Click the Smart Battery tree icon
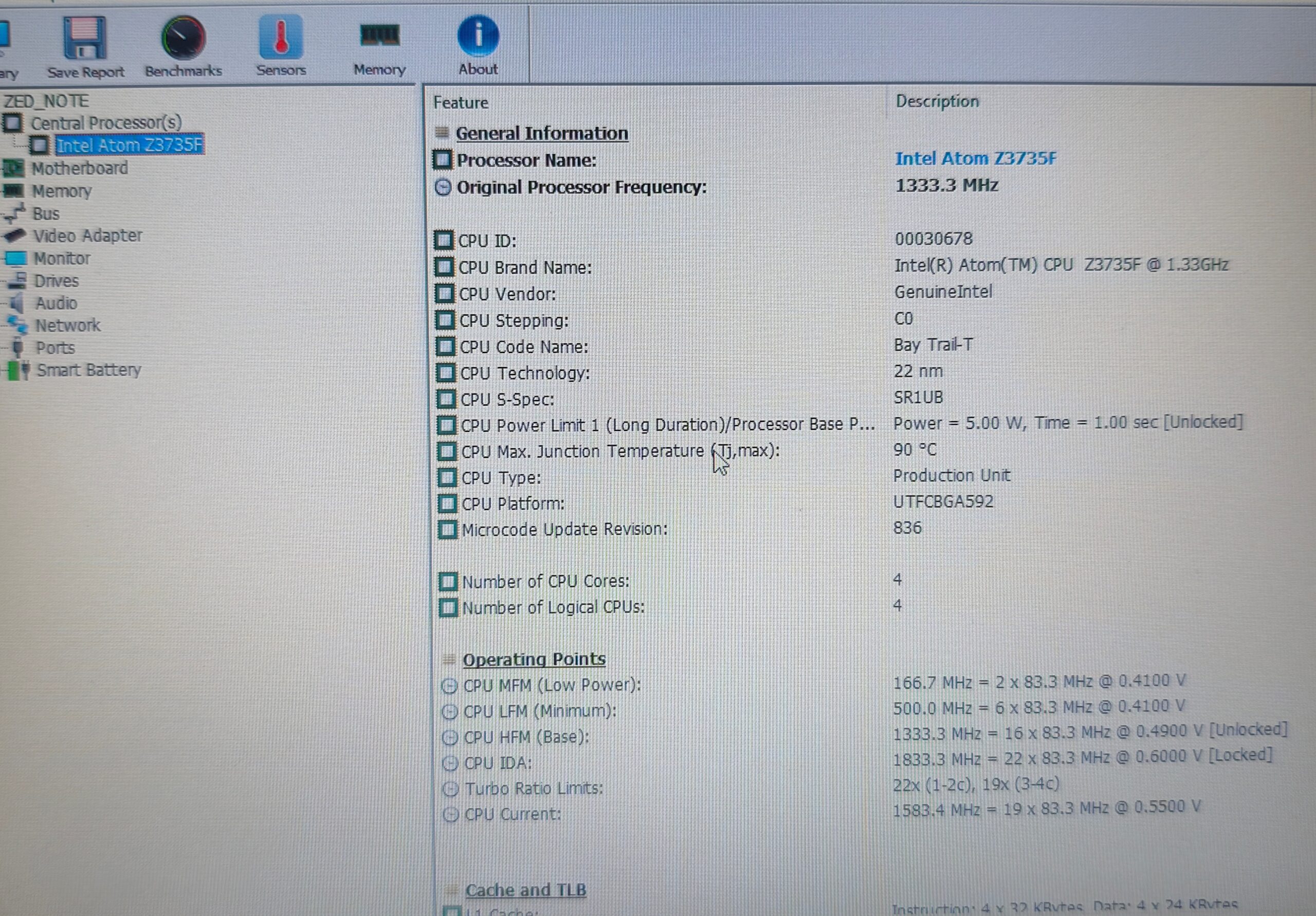Image resolution: width=1316 pixels, height=916 pixels. coord(19,370)
